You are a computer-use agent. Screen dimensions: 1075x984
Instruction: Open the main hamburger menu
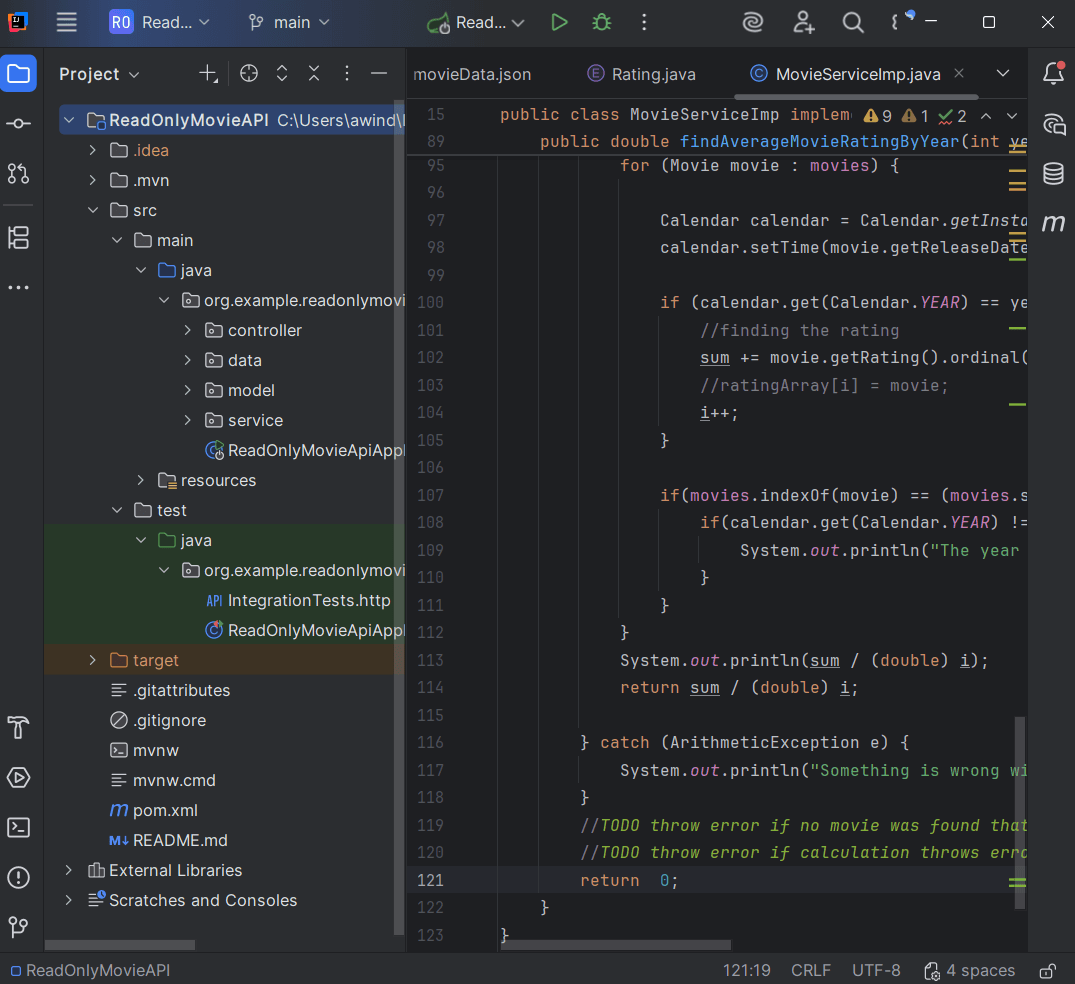click(67, 23)
